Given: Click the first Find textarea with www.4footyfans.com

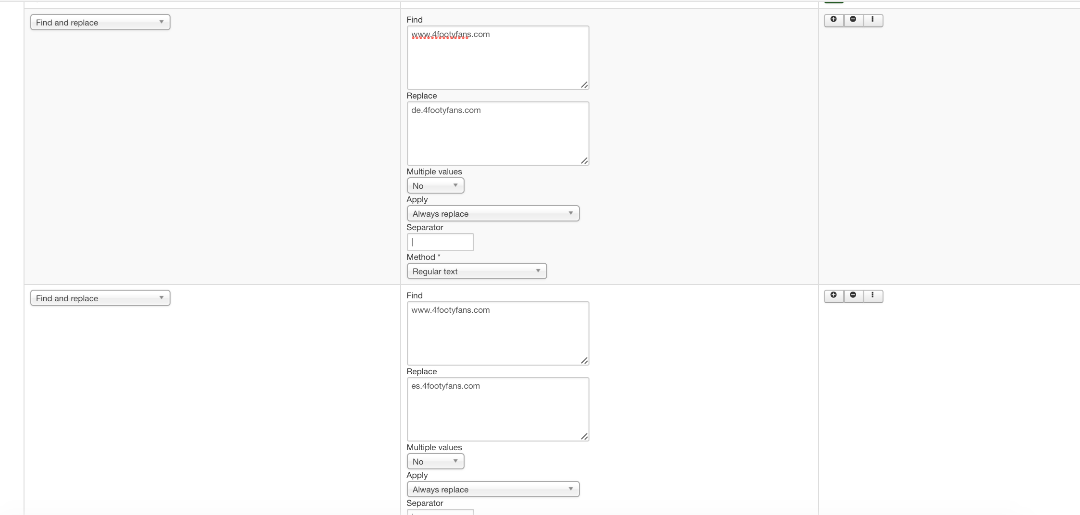Looking at the screenshot, I should [497, 58].
